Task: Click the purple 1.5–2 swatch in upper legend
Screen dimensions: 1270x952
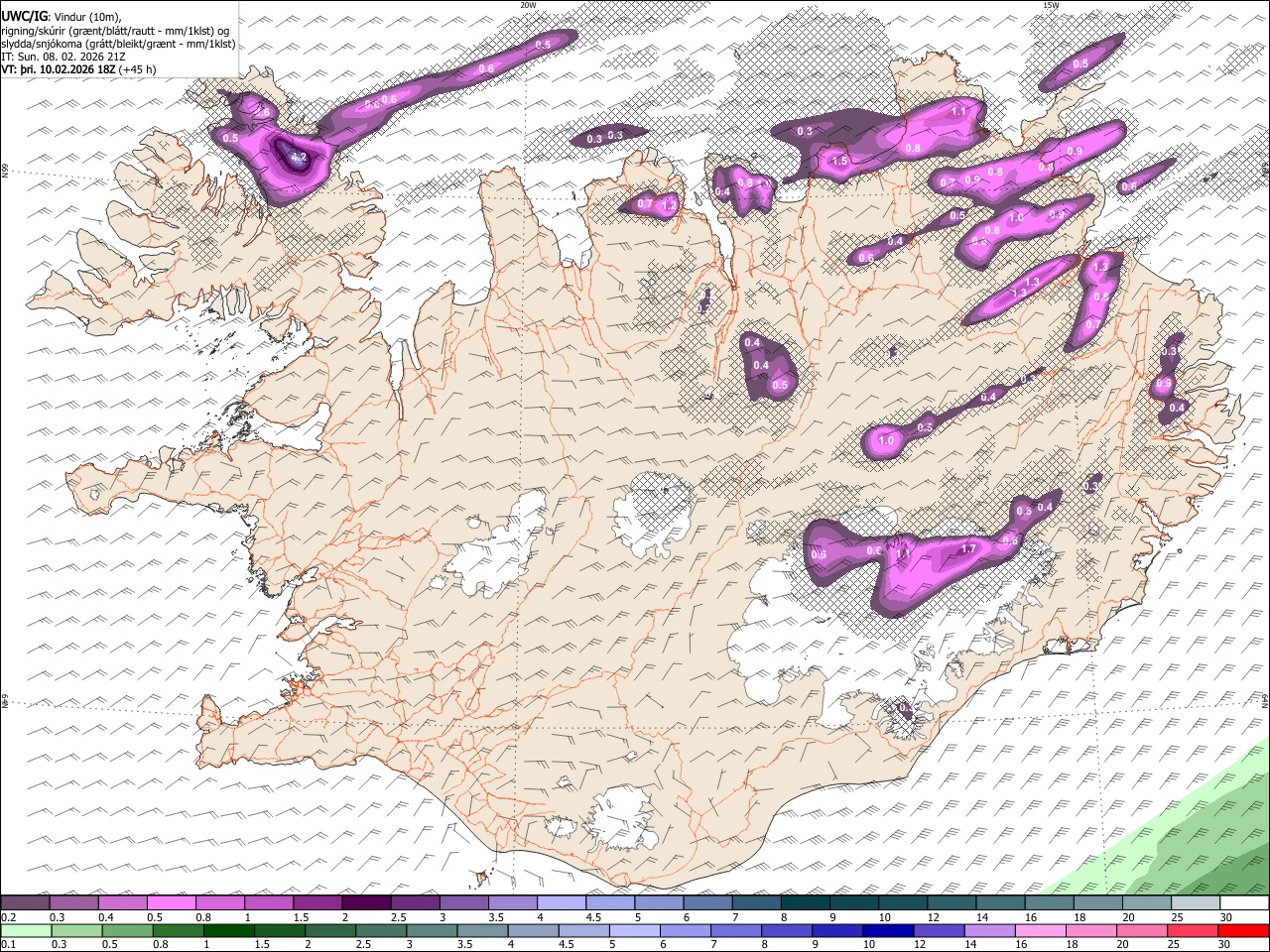Action: pos(317,902)
